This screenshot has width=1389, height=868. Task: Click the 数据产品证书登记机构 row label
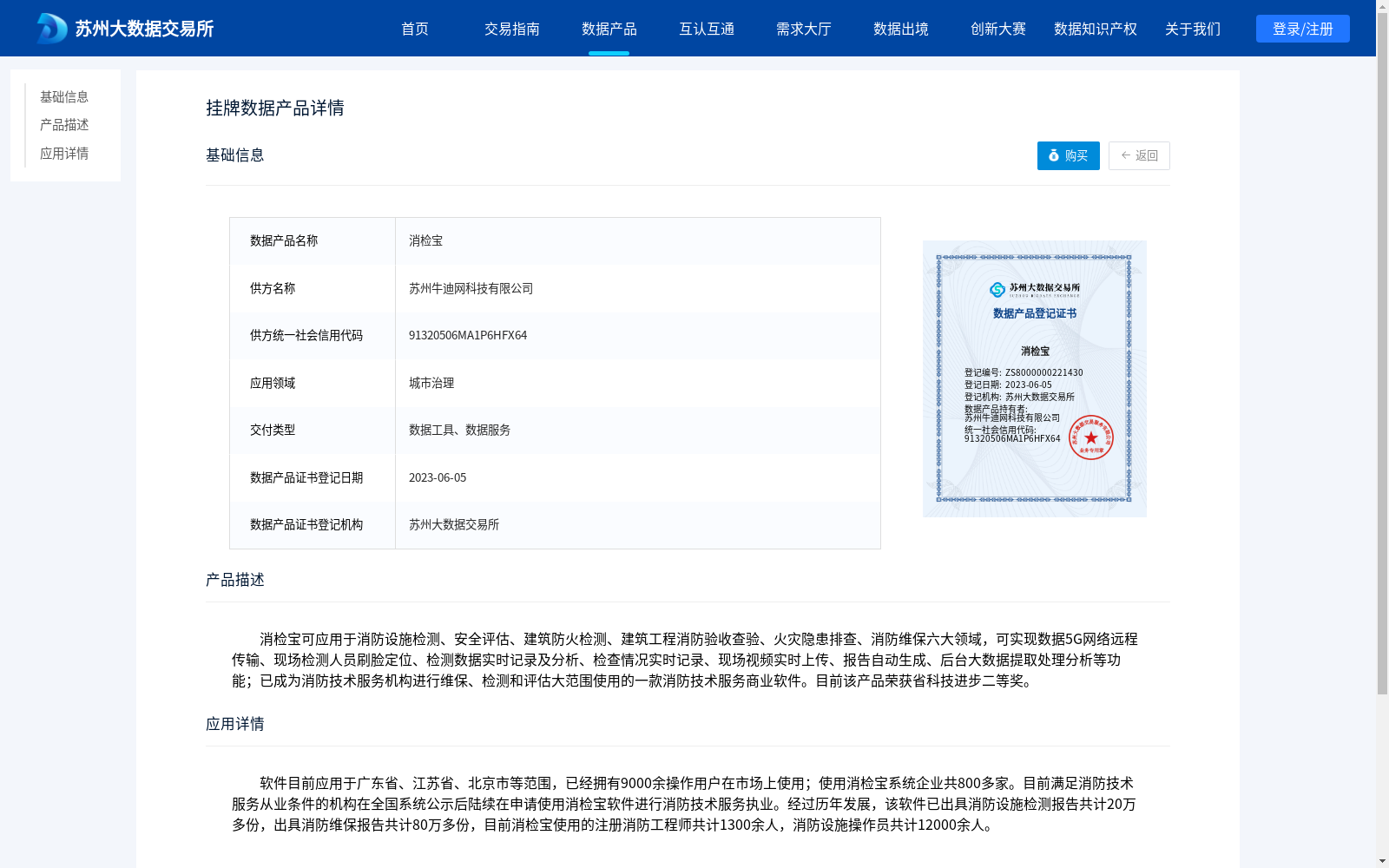(306, 525)
